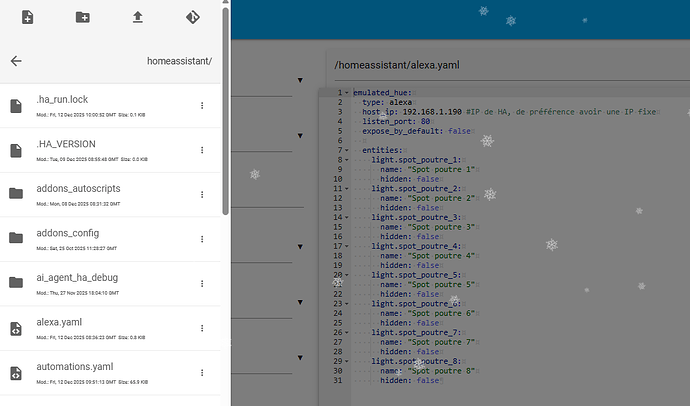690x406 pixels.
Task: Open options menu for .HA_VERSION
Action: coord(202,150)
